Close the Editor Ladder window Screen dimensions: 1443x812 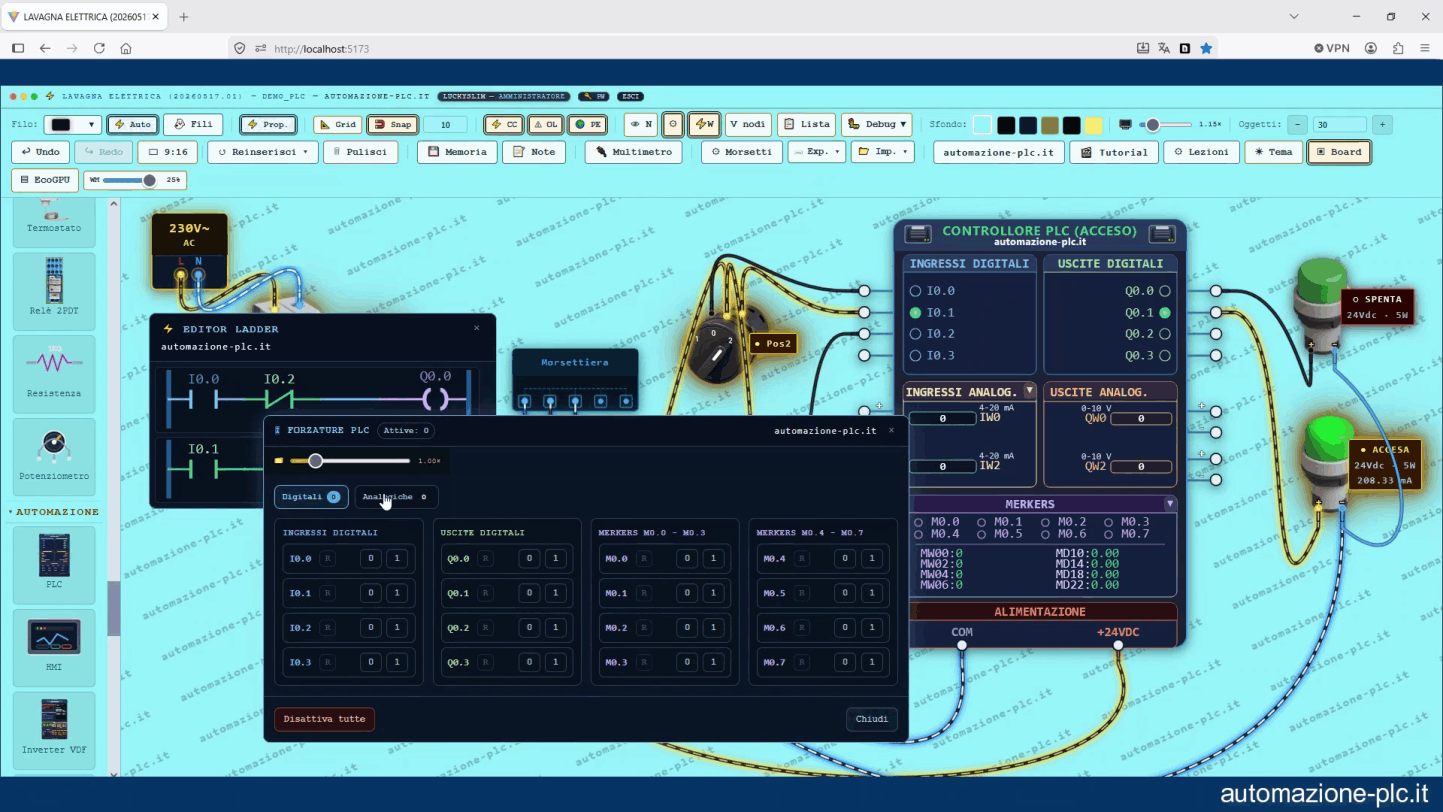[x=477, y=328]
